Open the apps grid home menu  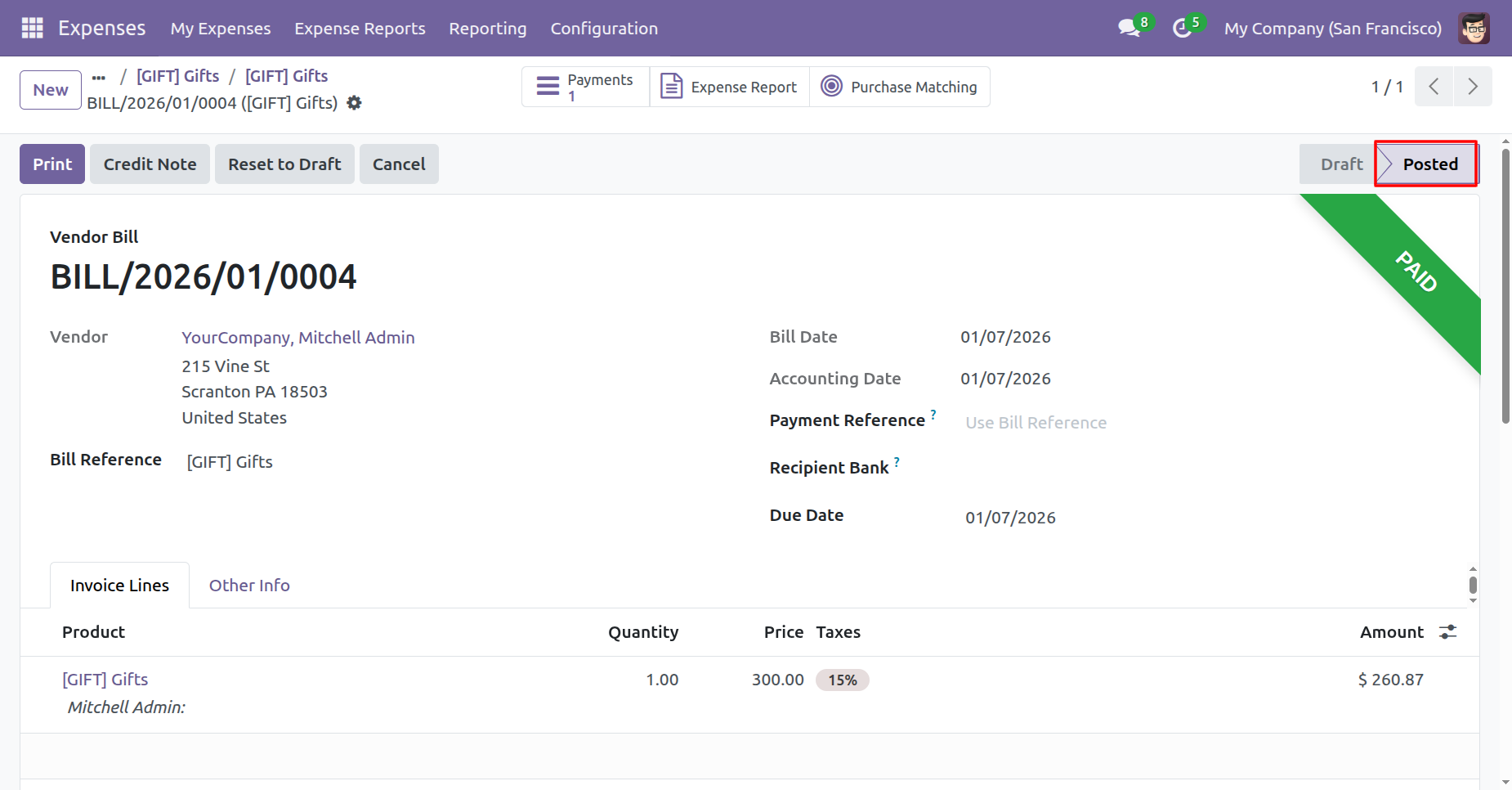pyautogui.click(x=32, y=28)
